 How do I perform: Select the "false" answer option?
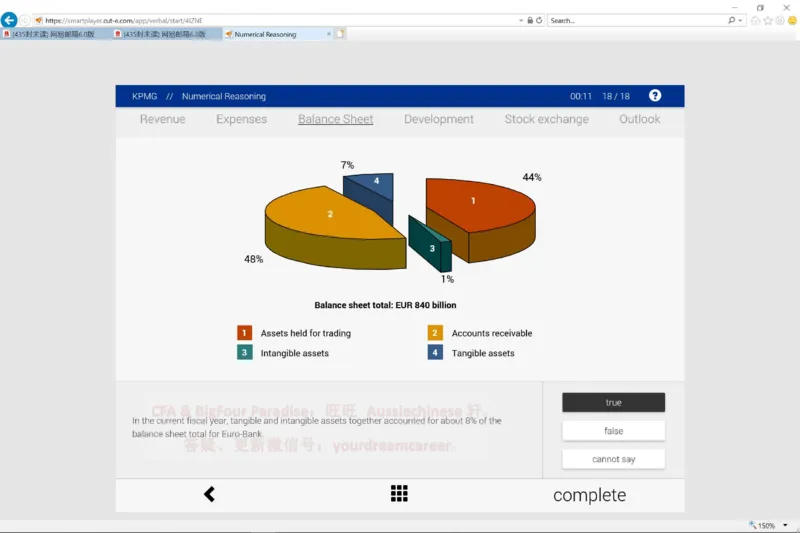coord(613,431)
